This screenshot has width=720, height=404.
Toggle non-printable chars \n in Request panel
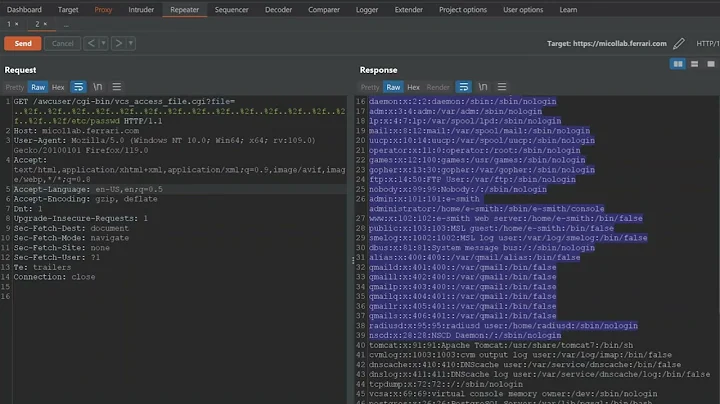[98, 87]
